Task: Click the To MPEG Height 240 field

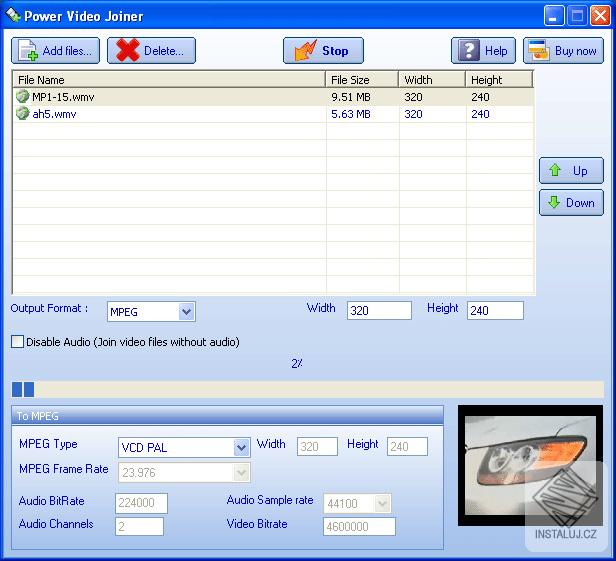Action: pyautogui.click(x=407, y=446)
